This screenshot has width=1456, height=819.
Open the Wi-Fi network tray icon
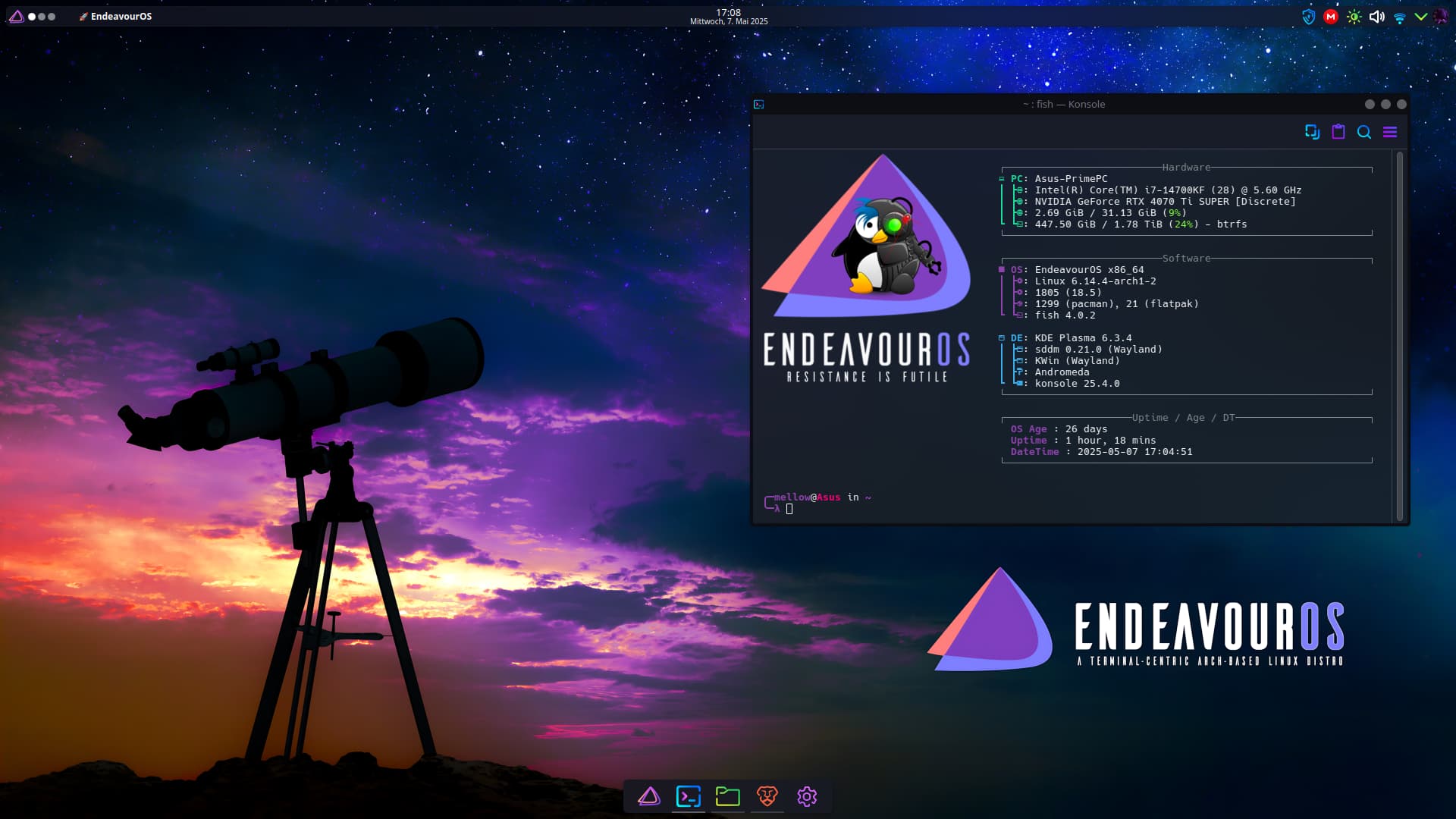click(1400, 17)
